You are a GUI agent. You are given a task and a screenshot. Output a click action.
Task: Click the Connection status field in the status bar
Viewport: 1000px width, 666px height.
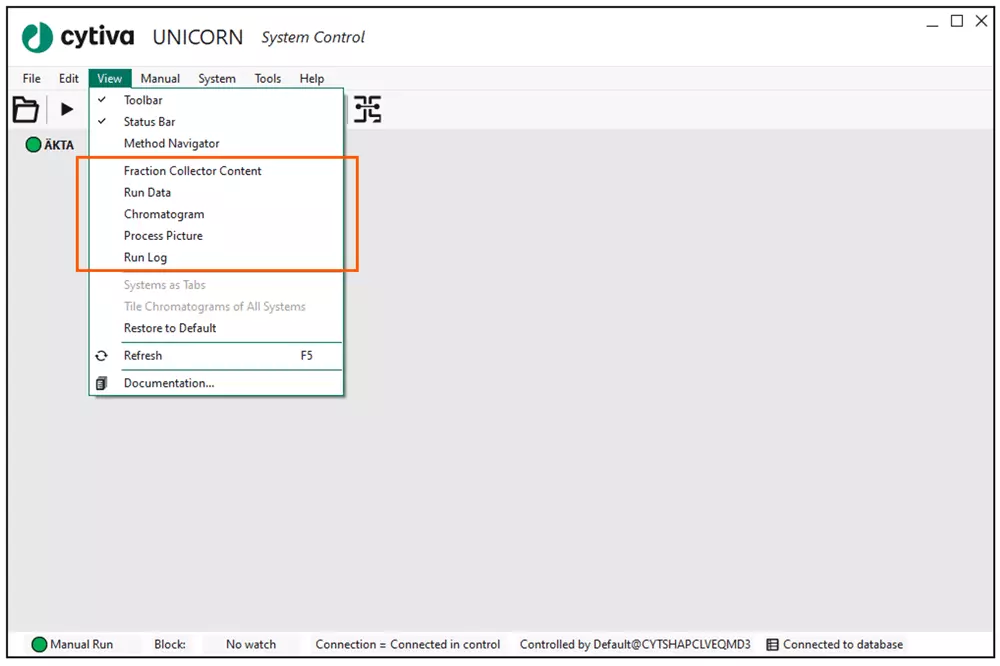click(406, 644)
